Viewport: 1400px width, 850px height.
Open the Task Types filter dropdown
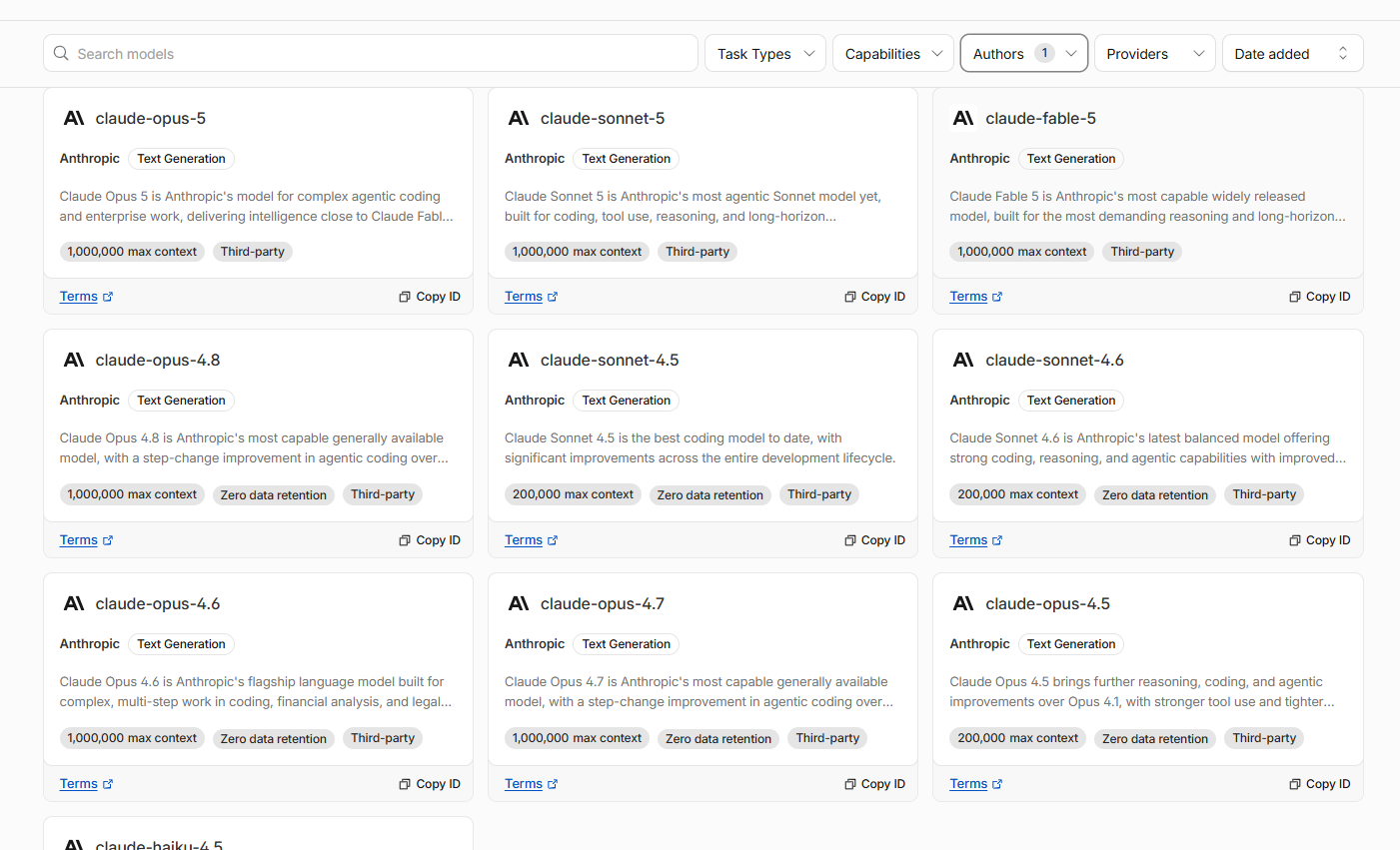(765, 54)
